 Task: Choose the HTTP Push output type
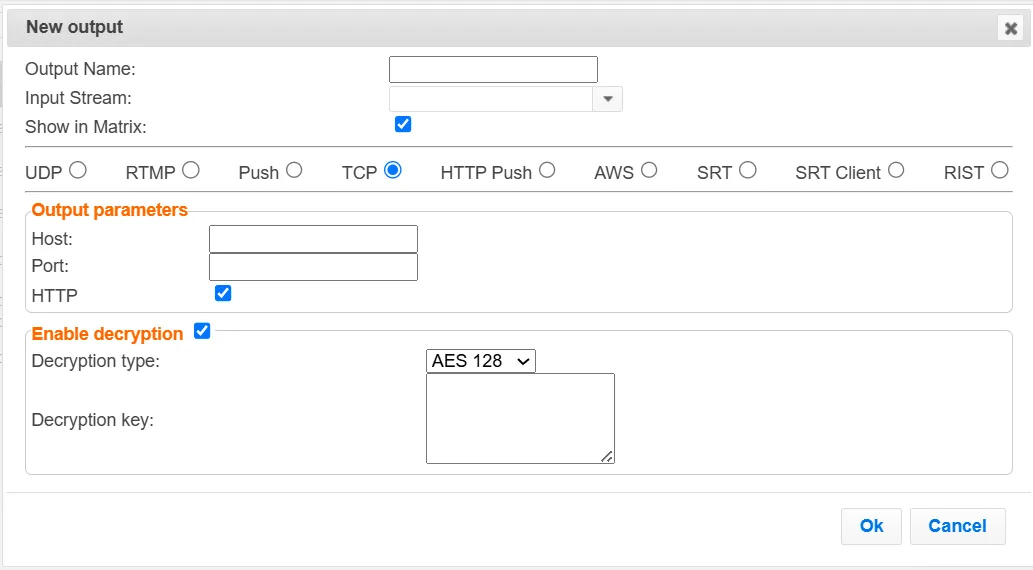tap(547, 171)
